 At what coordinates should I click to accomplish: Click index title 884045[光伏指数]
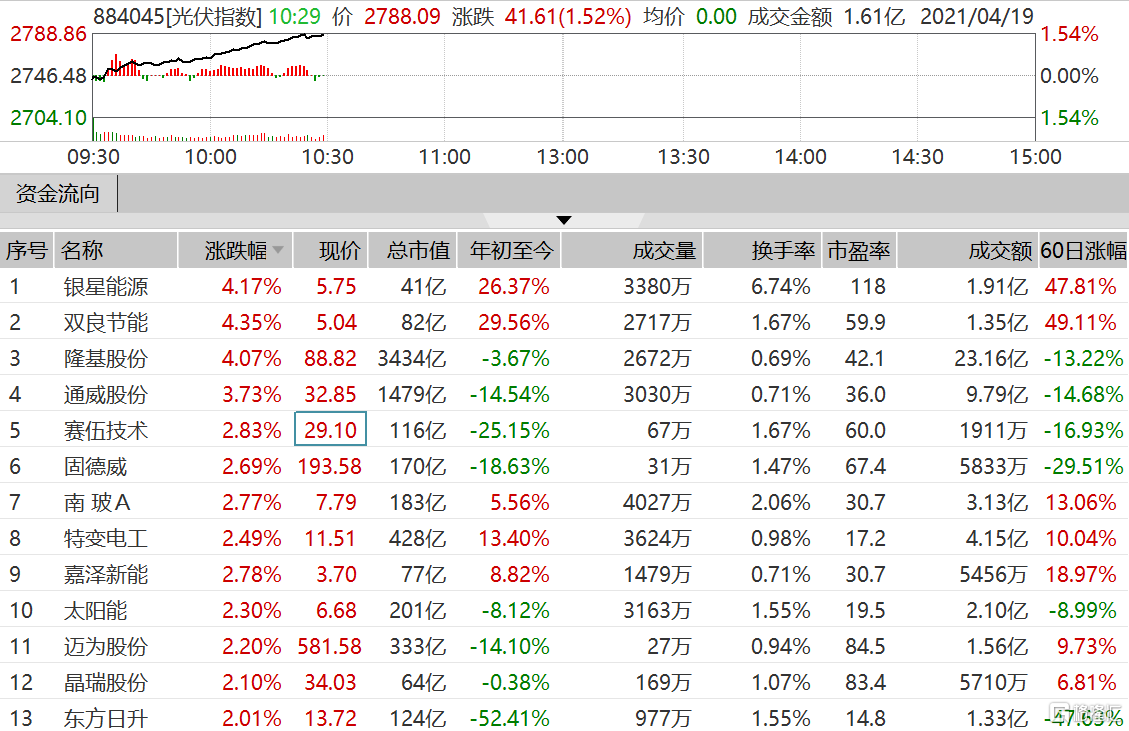coord(178,16)
